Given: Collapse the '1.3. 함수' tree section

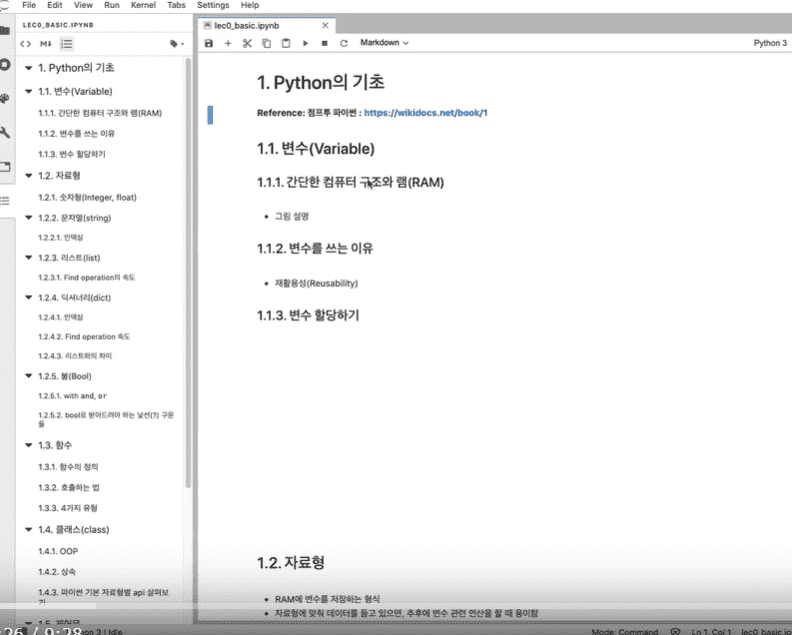Looking at the screenshot, I should tap(29, 445).
